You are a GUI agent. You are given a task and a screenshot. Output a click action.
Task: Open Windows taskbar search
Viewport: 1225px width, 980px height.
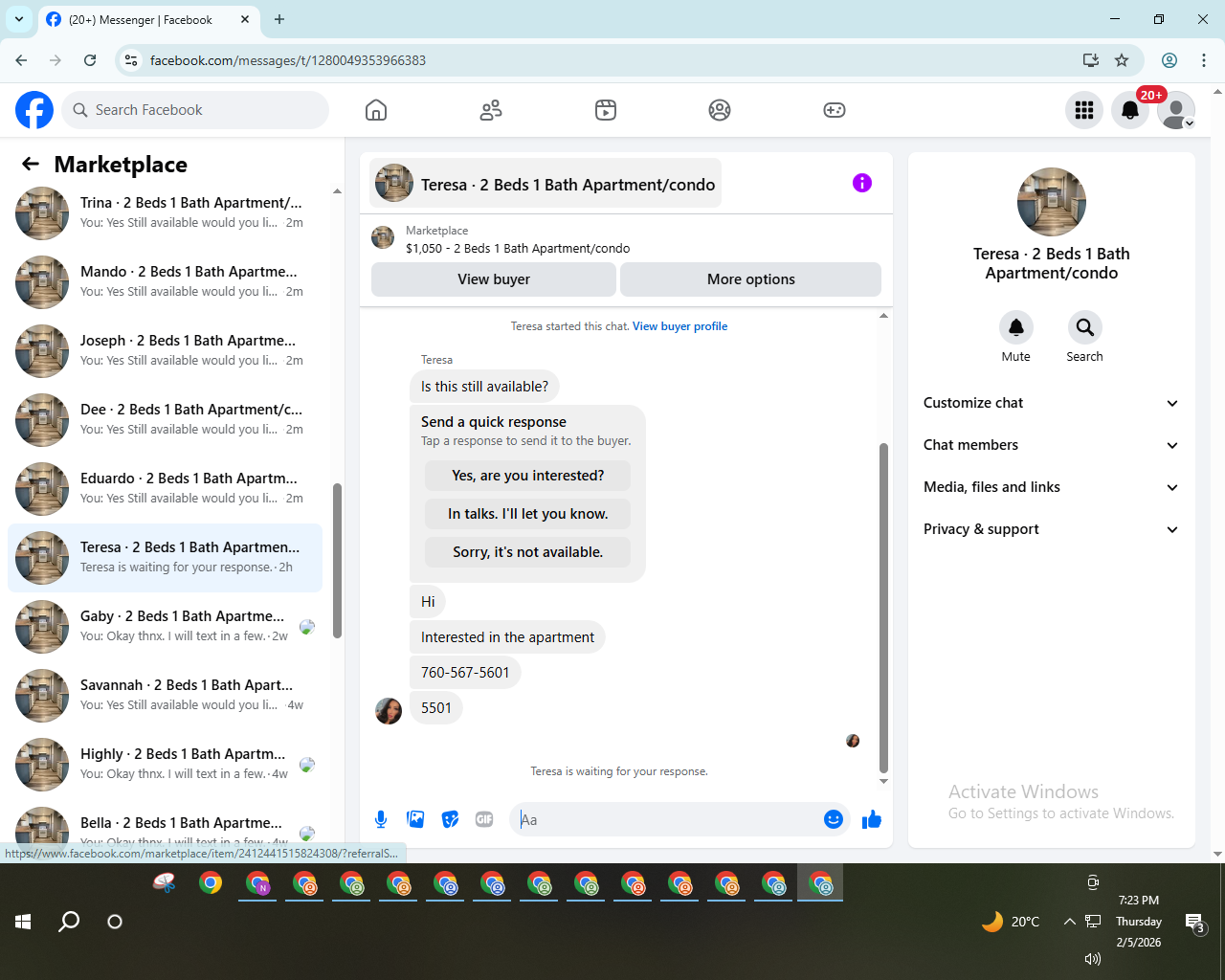point(69,922)
